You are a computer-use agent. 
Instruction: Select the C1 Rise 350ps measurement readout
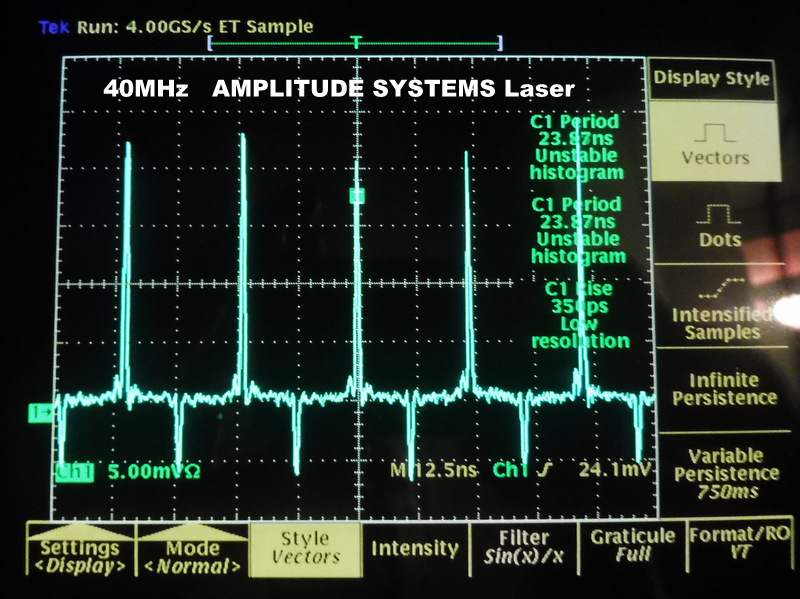pyautogui.click(x=579, y=314)
